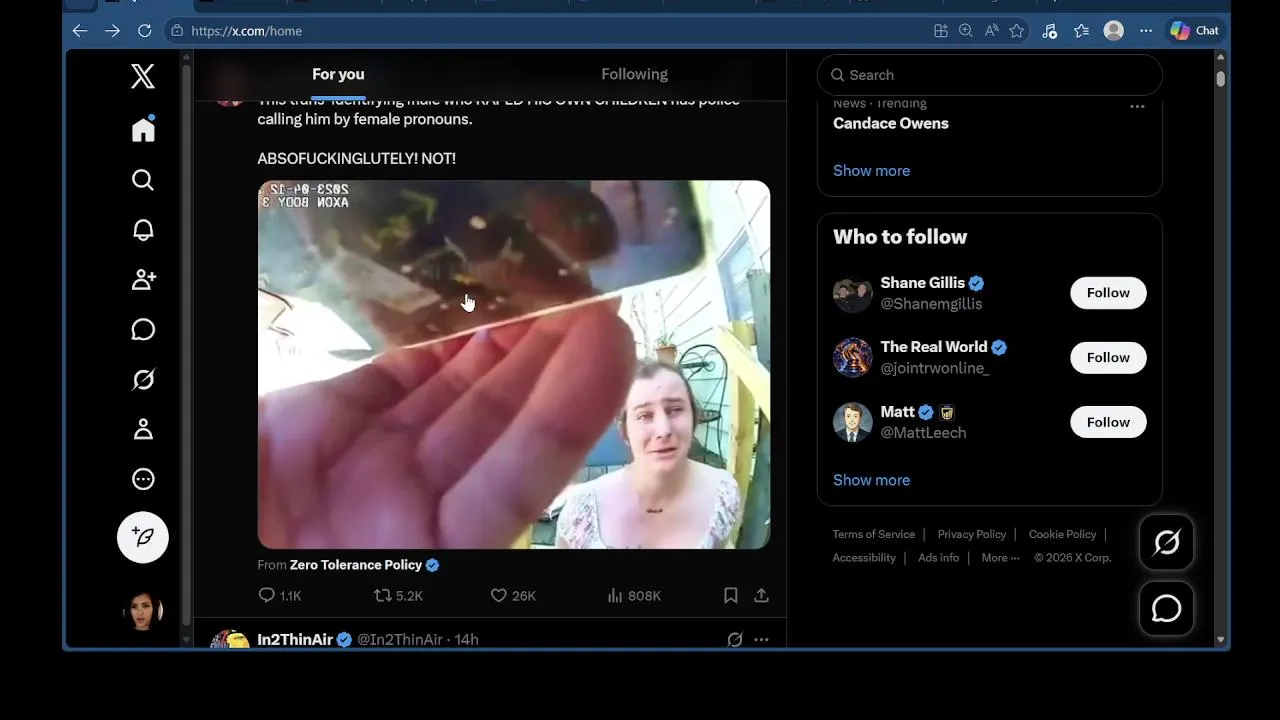The height and width of the screenshot is (720, 1280).
Task: Open Zero Tolerance Policy source link
Action: click(356, 565)
